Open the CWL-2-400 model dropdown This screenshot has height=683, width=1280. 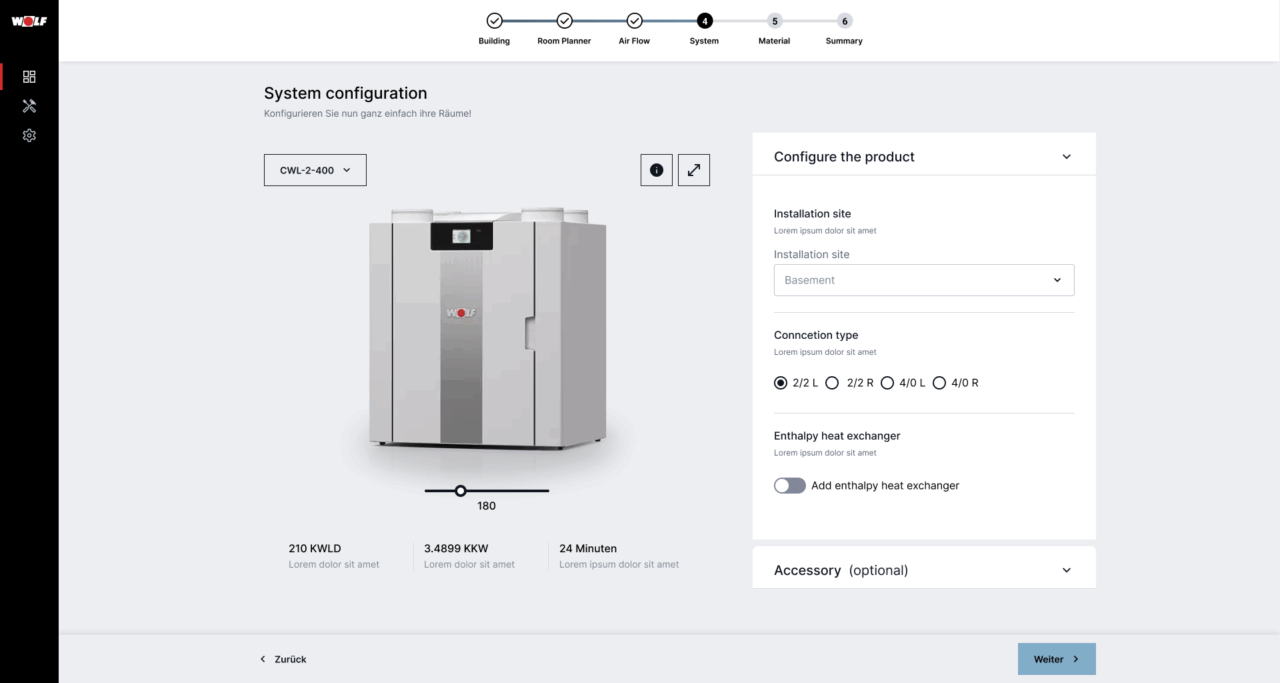pos(315,170)
